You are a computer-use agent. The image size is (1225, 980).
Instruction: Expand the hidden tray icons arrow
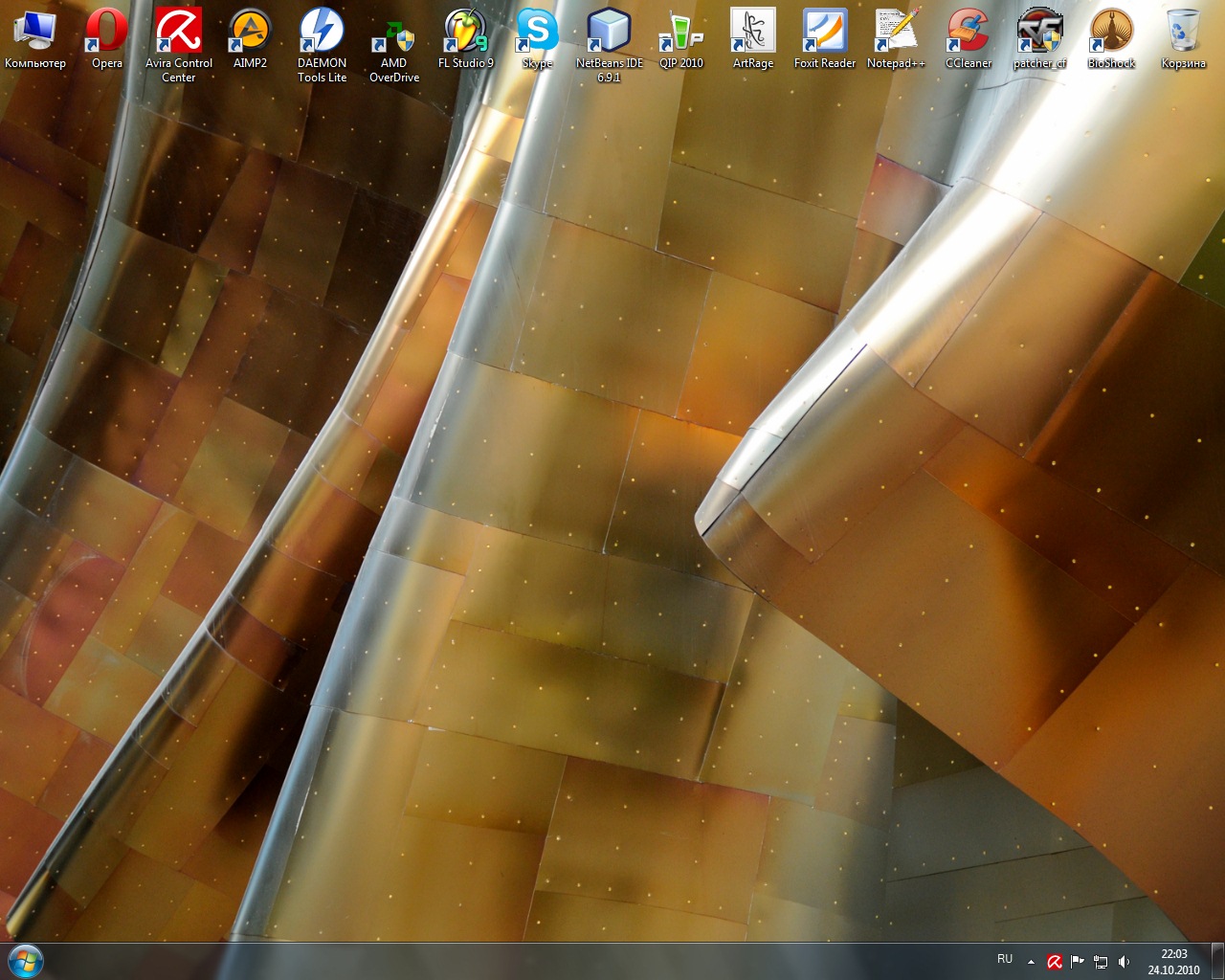(1031, 962)
